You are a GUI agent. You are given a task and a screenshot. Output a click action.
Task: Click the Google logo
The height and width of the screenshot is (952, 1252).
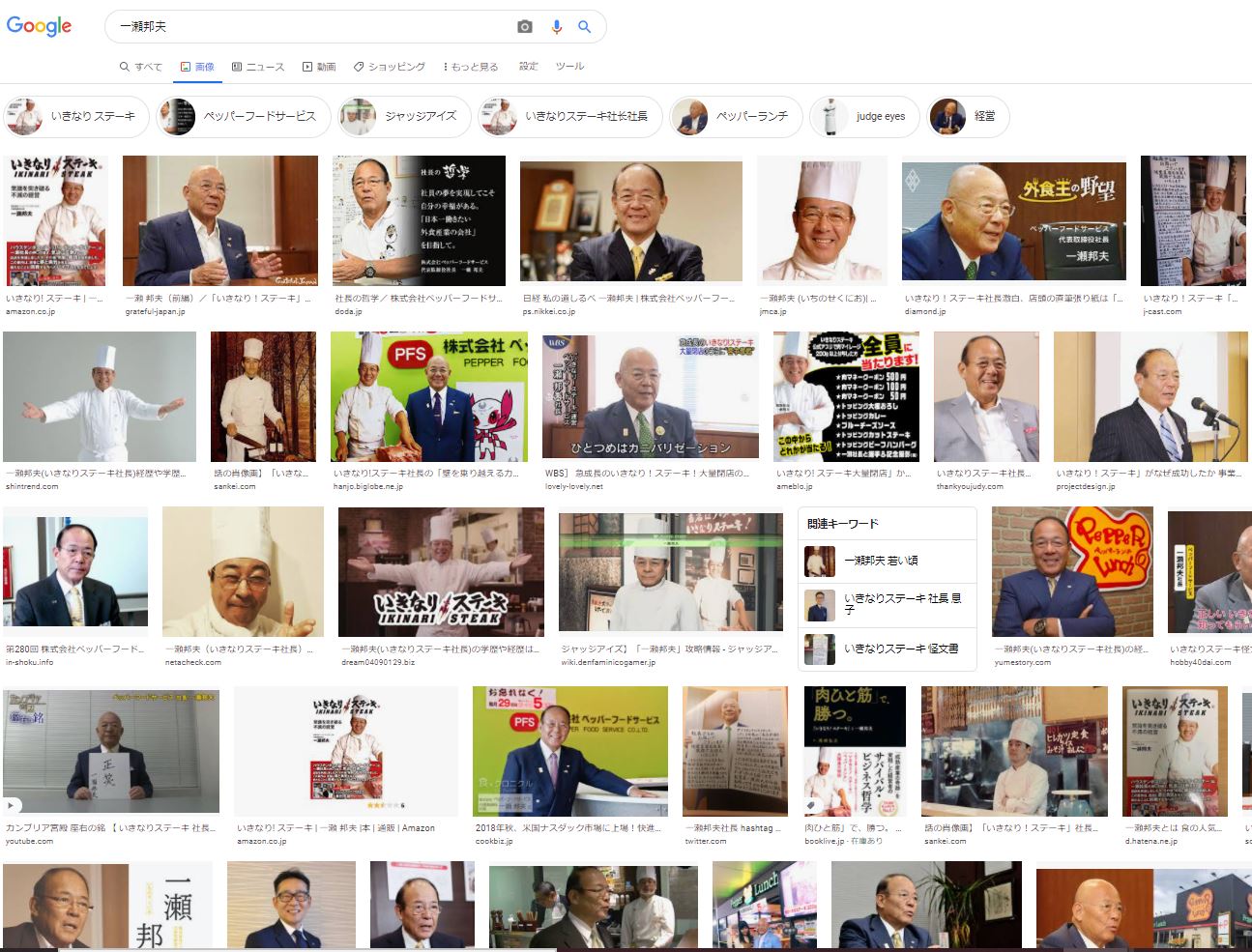(39, 26)
